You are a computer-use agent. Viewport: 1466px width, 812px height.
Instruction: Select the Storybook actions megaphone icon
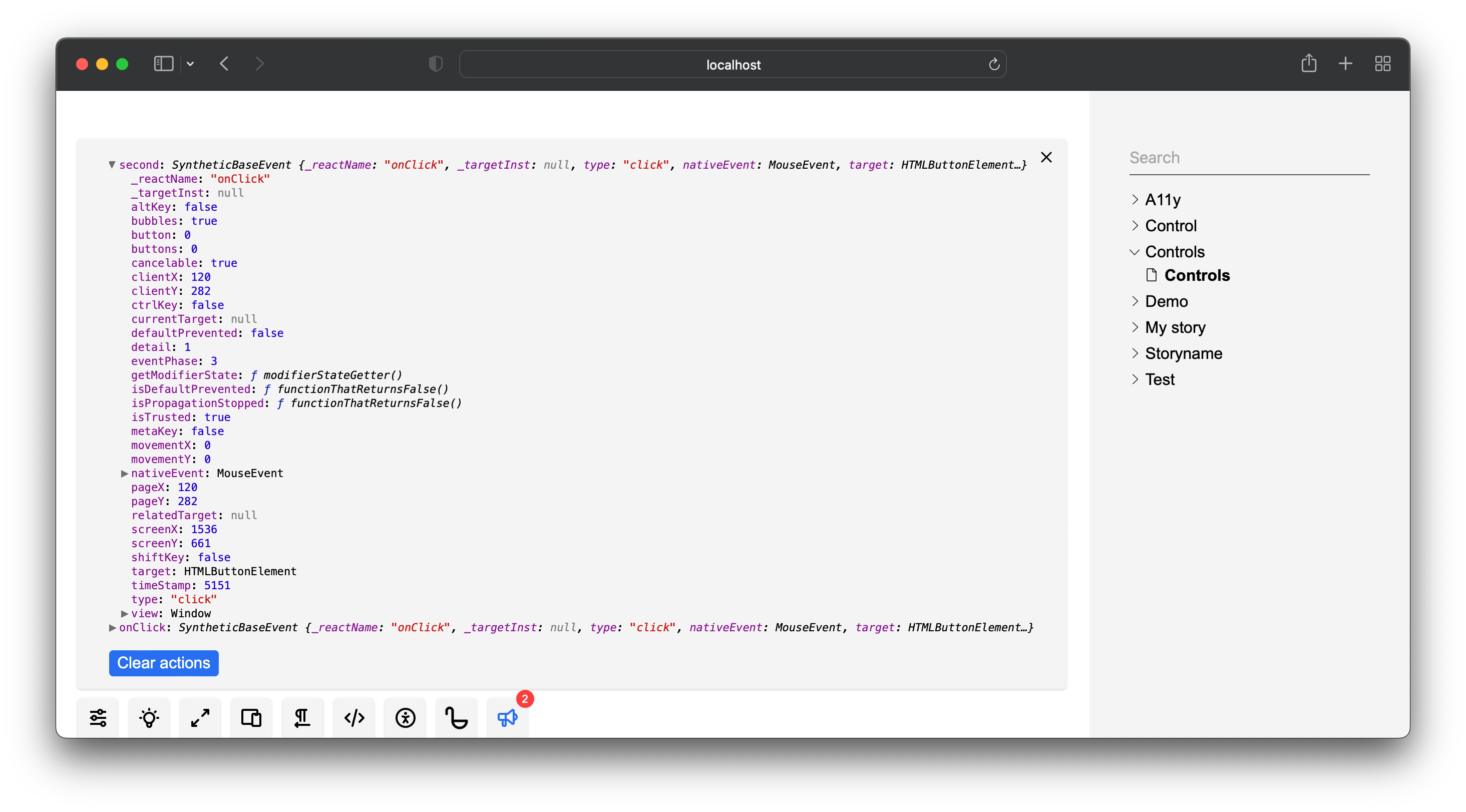(507, 717)
